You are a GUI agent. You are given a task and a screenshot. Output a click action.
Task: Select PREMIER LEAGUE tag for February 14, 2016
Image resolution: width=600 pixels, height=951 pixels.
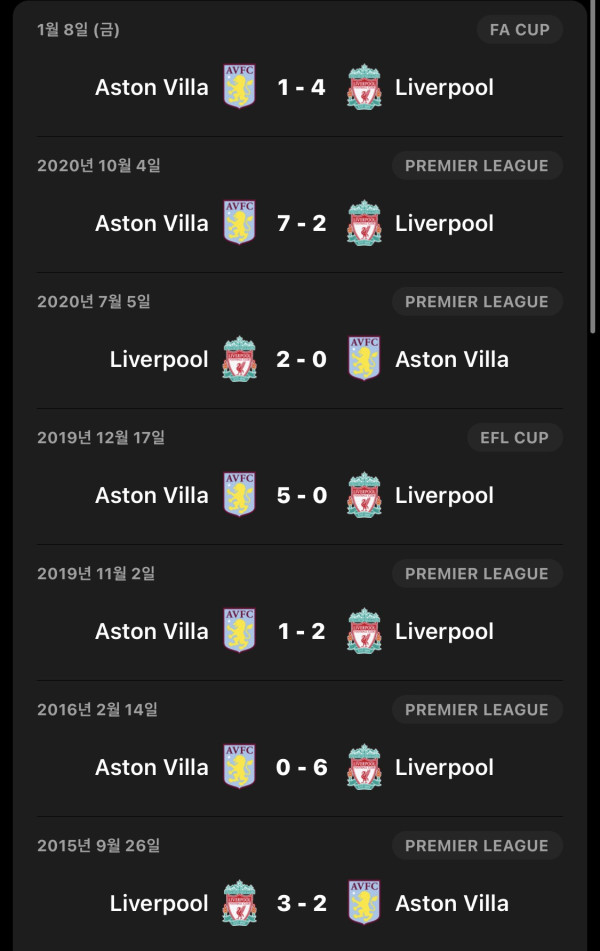tap(477, 710)
